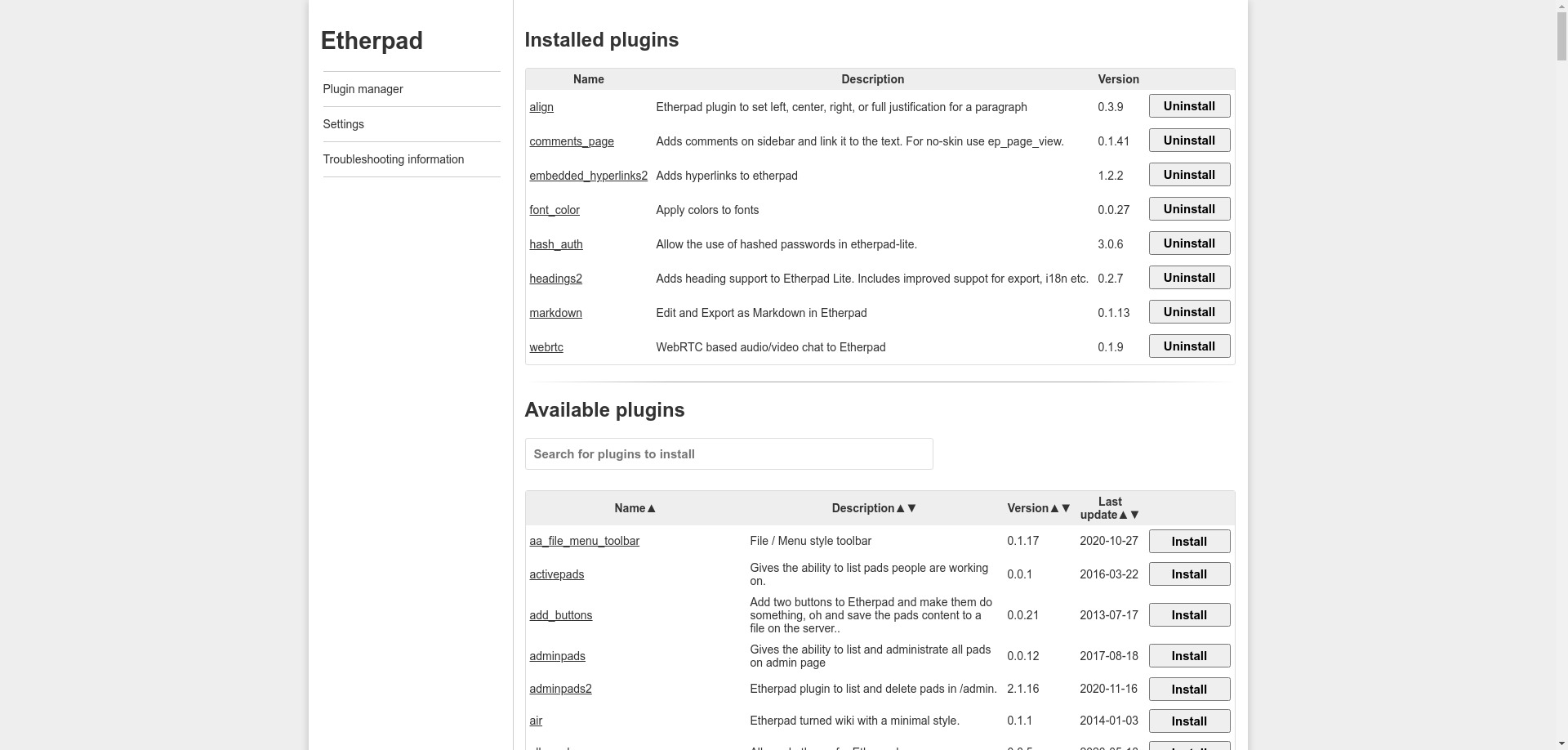
Task: Uninstall the webrtc plugin
Action: coord(1188,346)
